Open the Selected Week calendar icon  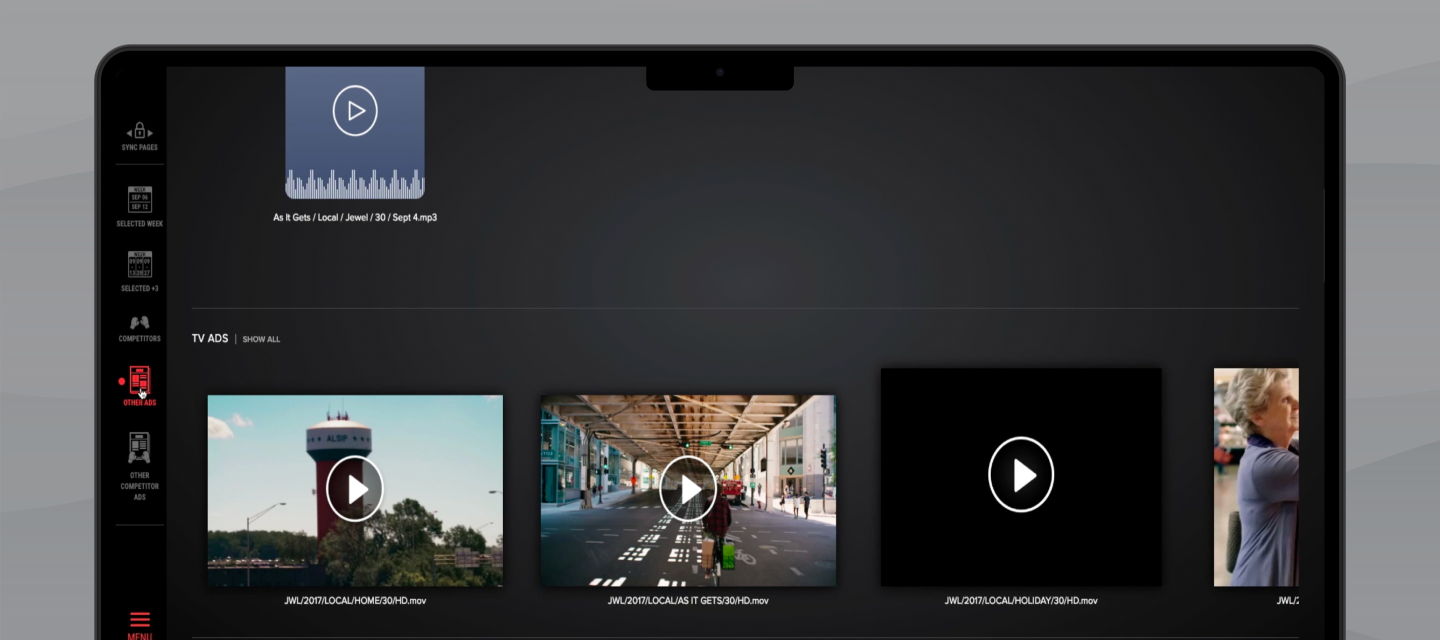tap(140, 199)
